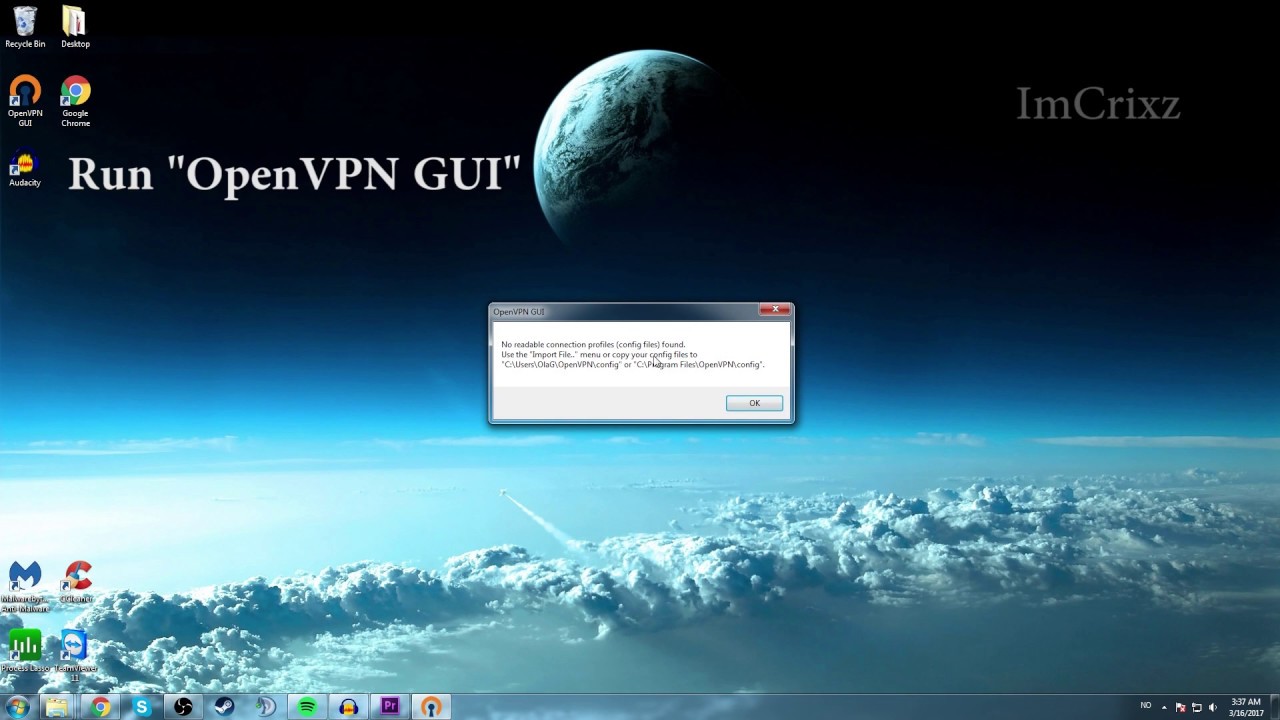Open File Explorer from the taskbar

tap(57, 707)
